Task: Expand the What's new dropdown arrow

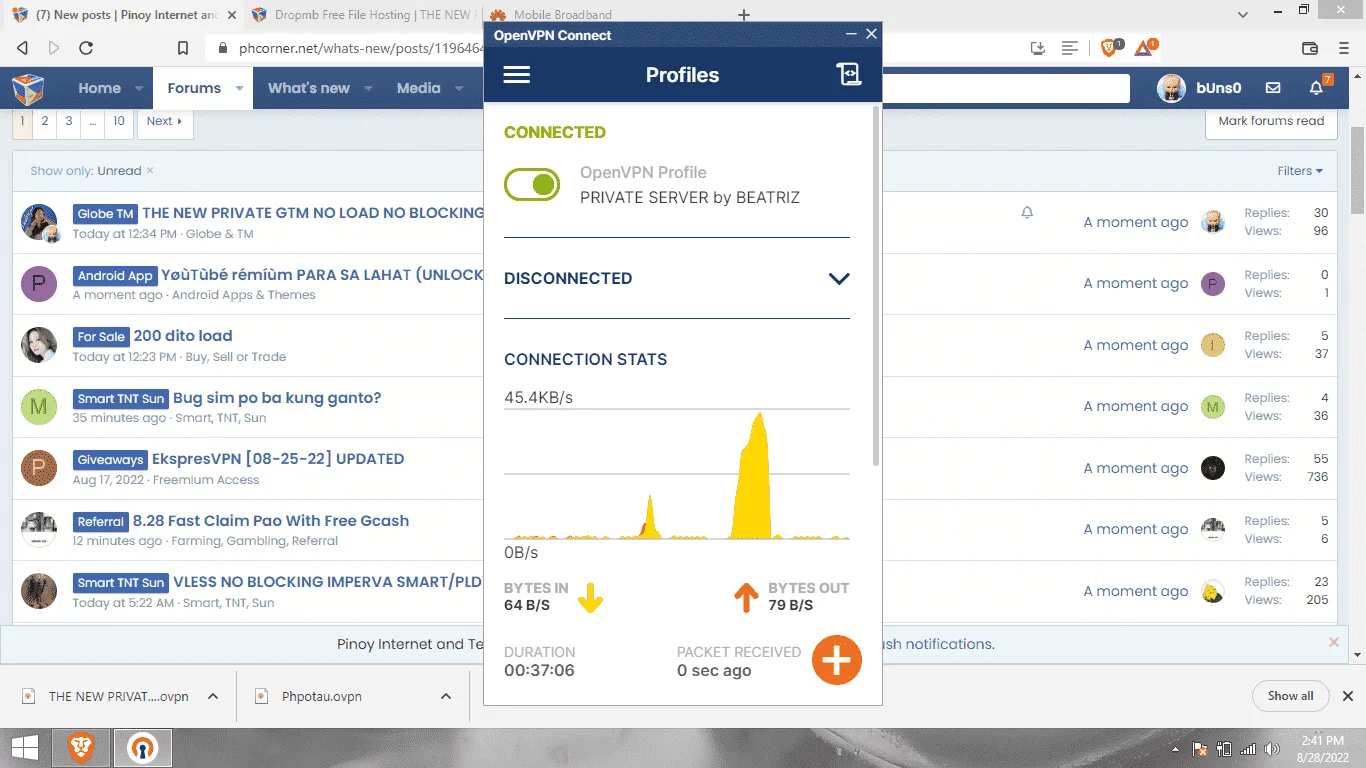Action: click(x=368, y=88)
